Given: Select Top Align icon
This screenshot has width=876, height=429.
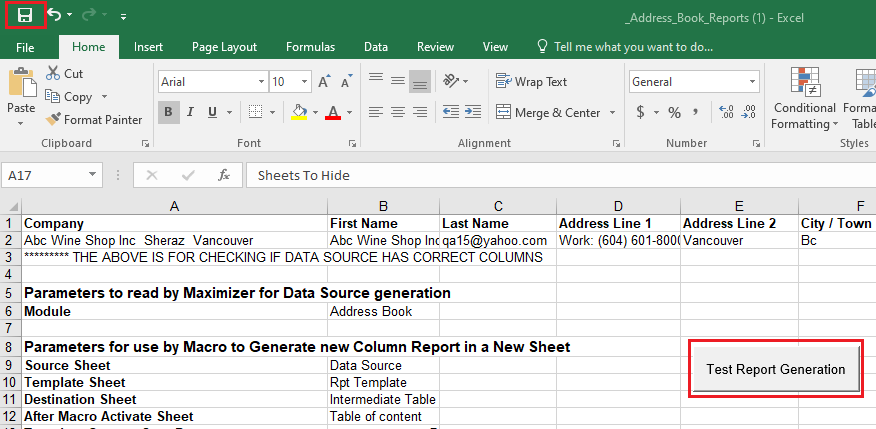Looking at the screenshot, I should pyautogui.click(x=376, y=78).
